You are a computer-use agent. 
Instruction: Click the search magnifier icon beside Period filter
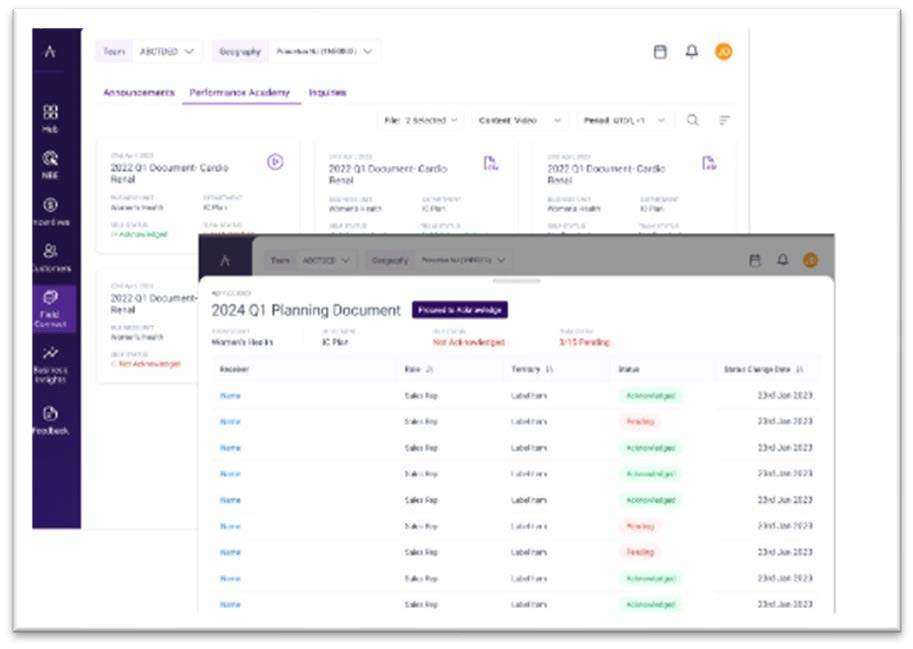(692, 120)
